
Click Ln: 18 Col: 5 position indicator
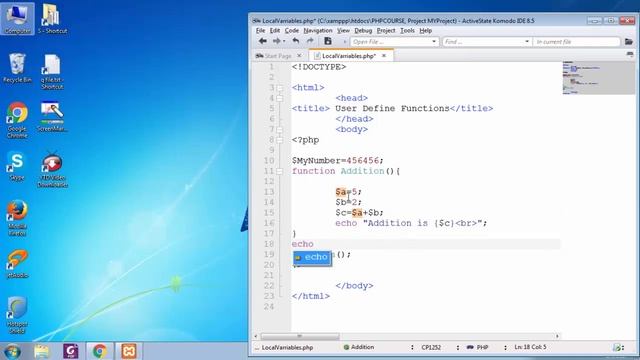point(530,347)
